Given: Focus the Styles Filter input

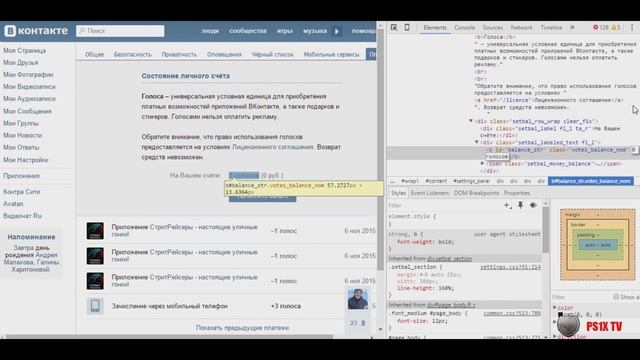Looking at the screenshot, I should click(x=445, y=205).
